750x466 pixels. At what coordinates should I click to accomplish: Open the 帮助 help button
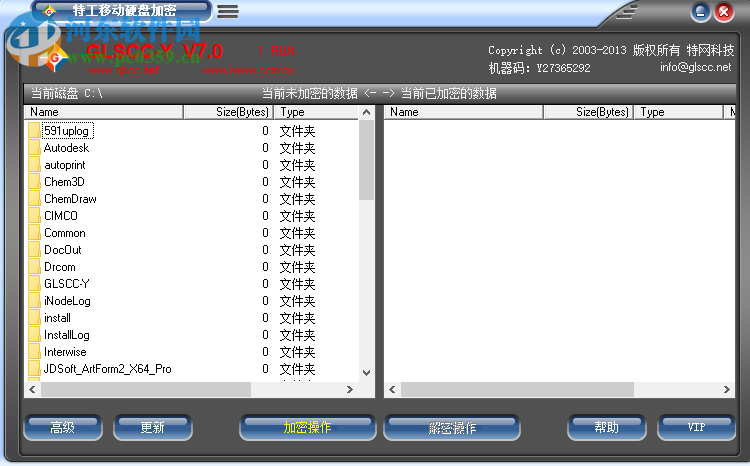[x=607, y=427]
